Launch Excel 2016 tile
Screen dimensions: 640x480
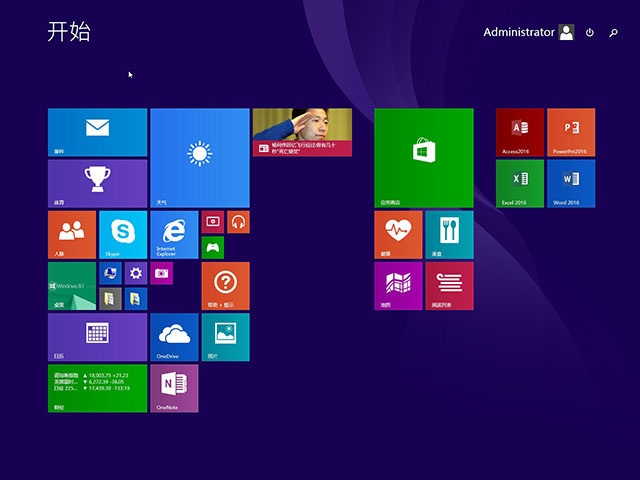(x=520, y=184)
